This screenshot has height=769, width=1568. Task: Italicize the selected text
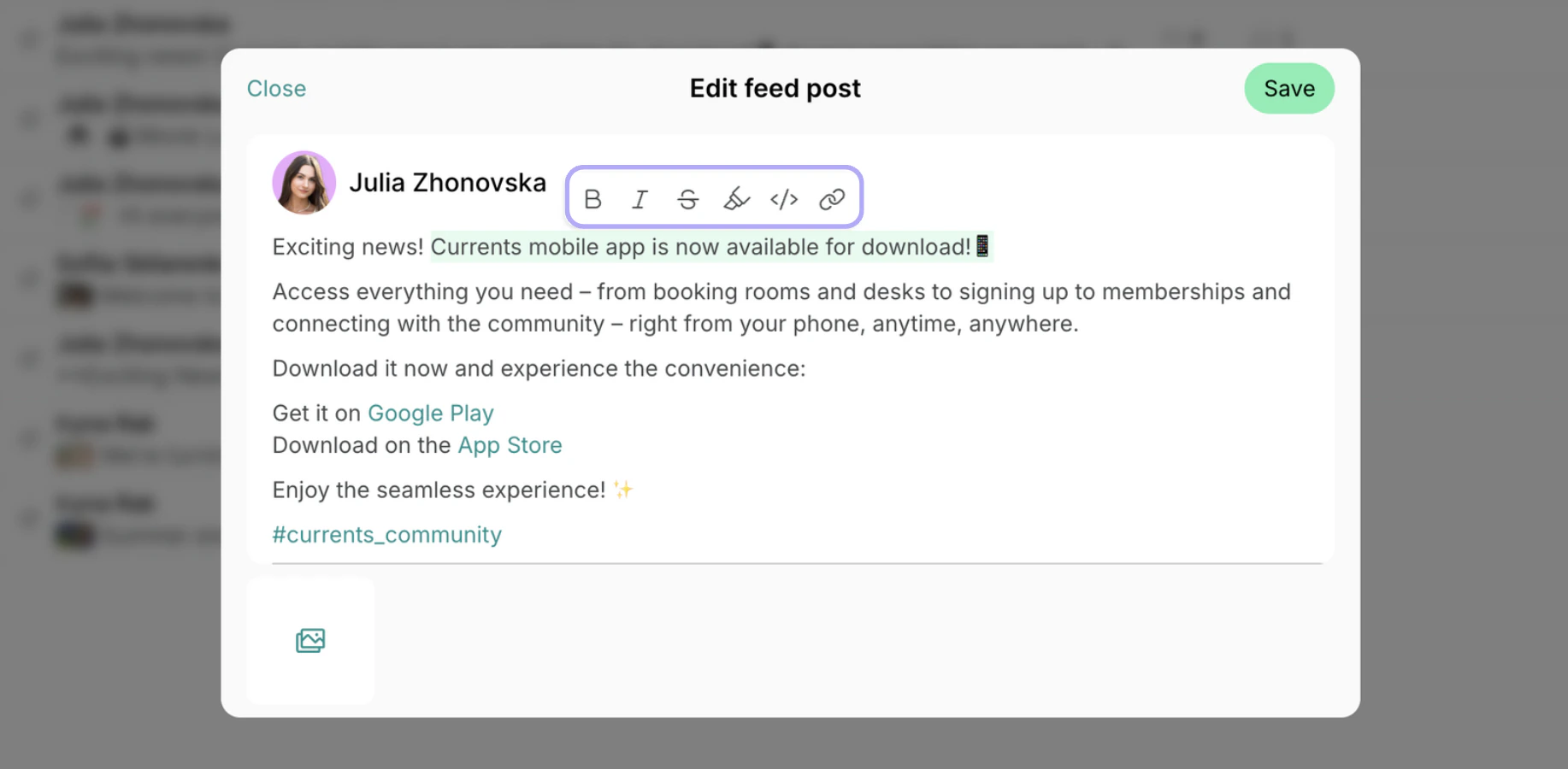[640, 199]
